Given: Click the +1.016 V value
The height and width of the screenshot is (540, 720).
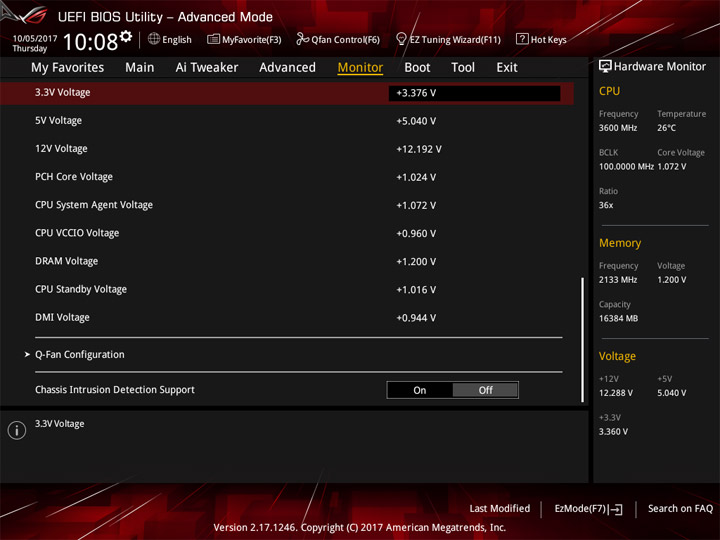Looking at the screenshot, I should (416, 290).
